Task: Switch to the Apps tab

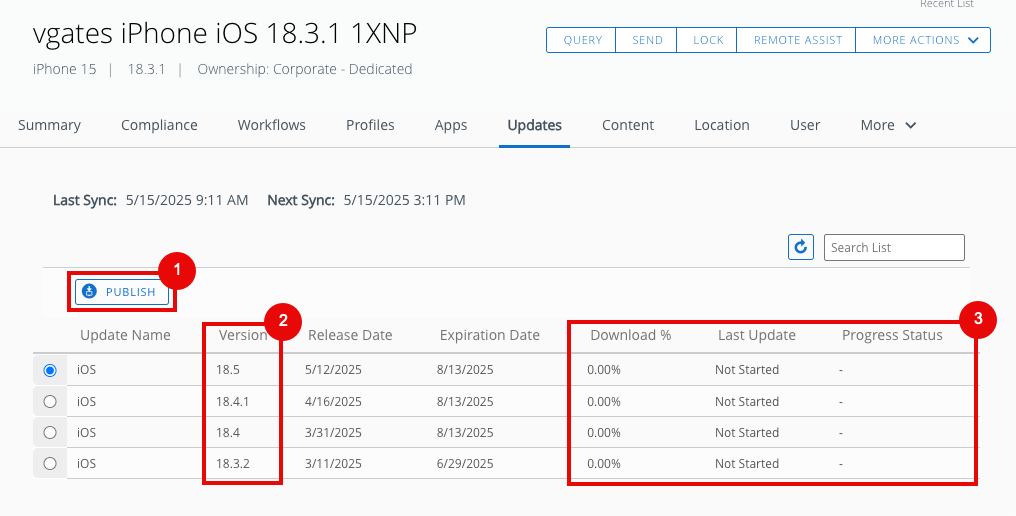Action: [451, 125]
